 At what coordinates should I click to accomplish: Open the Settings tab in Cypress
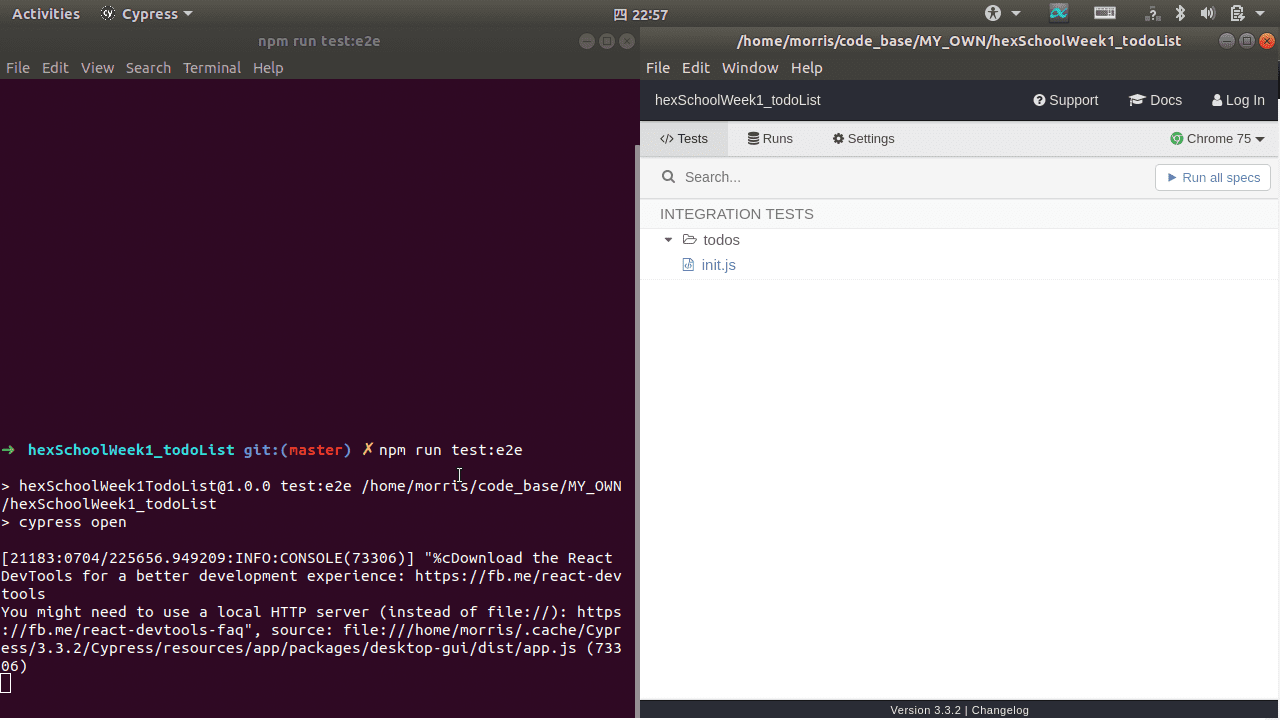click(863, 139)
